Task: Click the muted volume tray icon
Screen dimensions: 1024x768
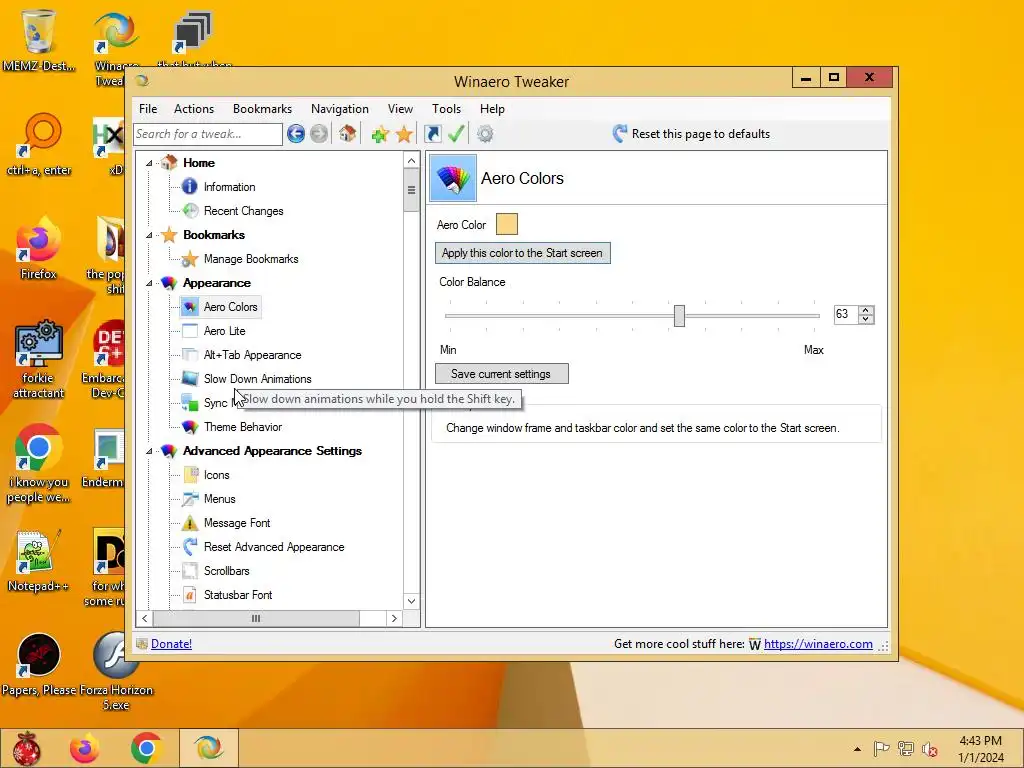Action: tap(930, 749)
